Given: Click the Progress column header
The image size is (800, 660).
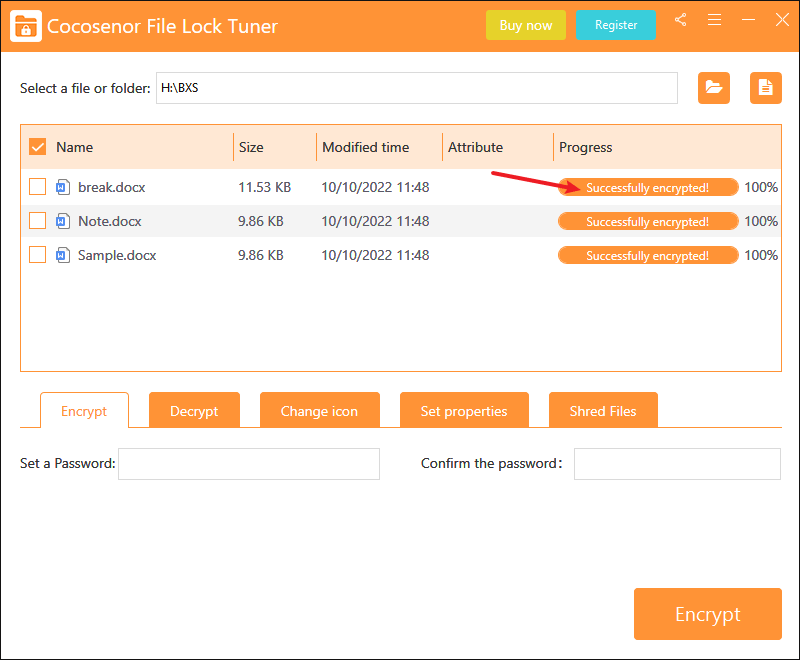Looking at the screenshot, I should tap(586, 147).
